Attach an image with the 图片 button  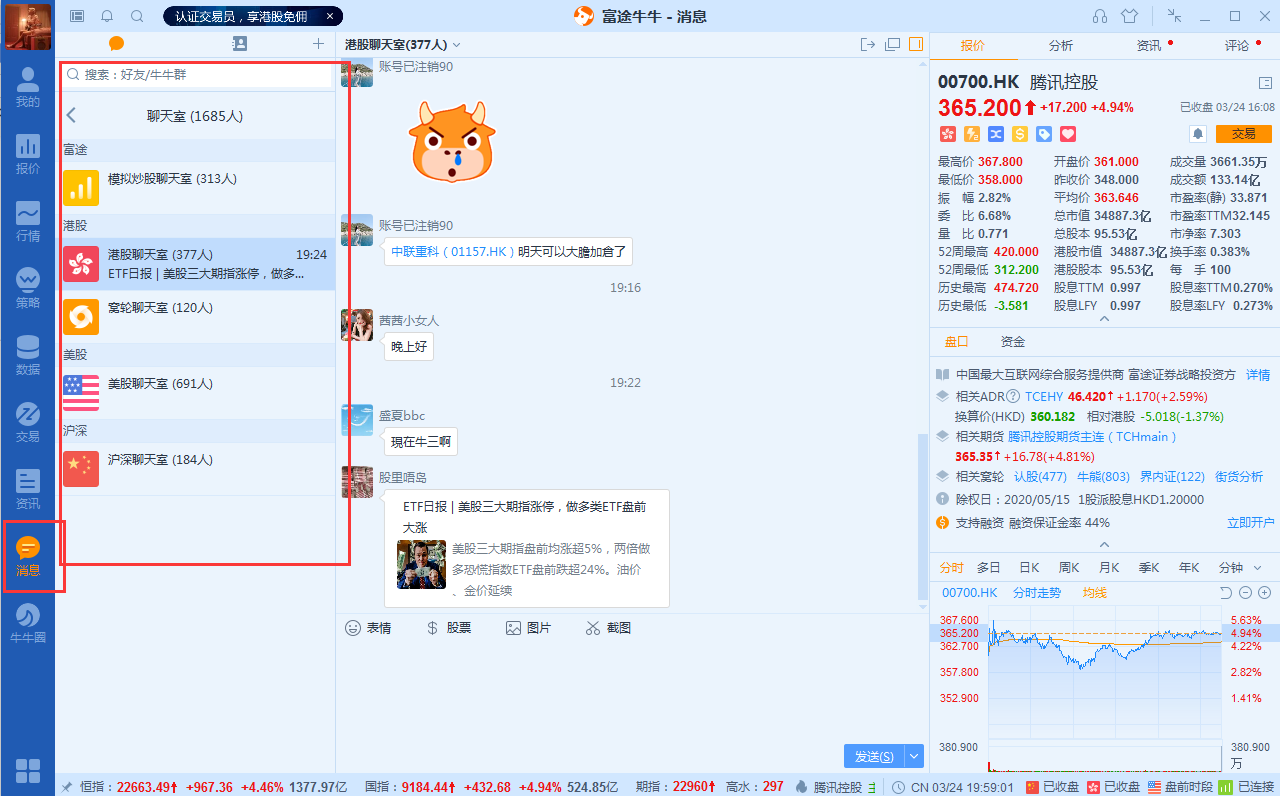528,628
